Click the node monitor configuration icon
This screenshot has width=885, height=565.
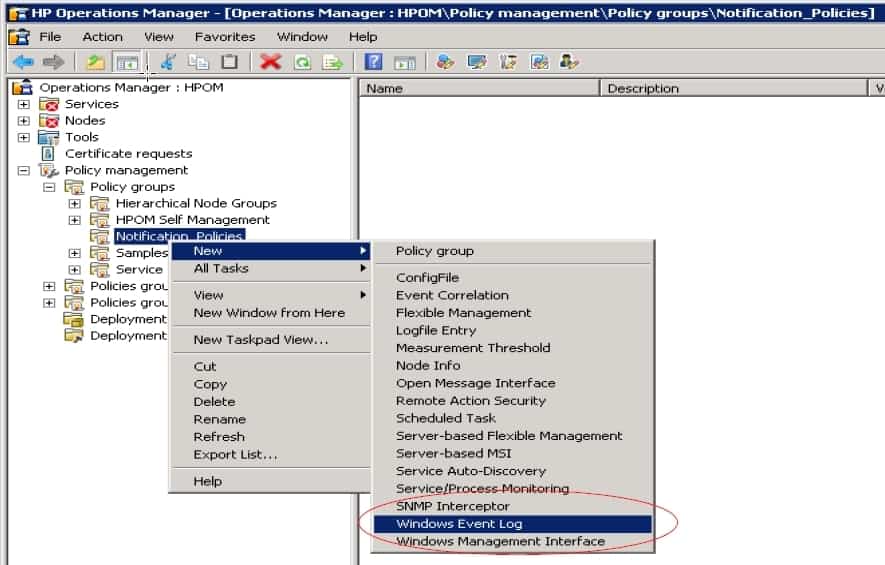click(476, 62)
